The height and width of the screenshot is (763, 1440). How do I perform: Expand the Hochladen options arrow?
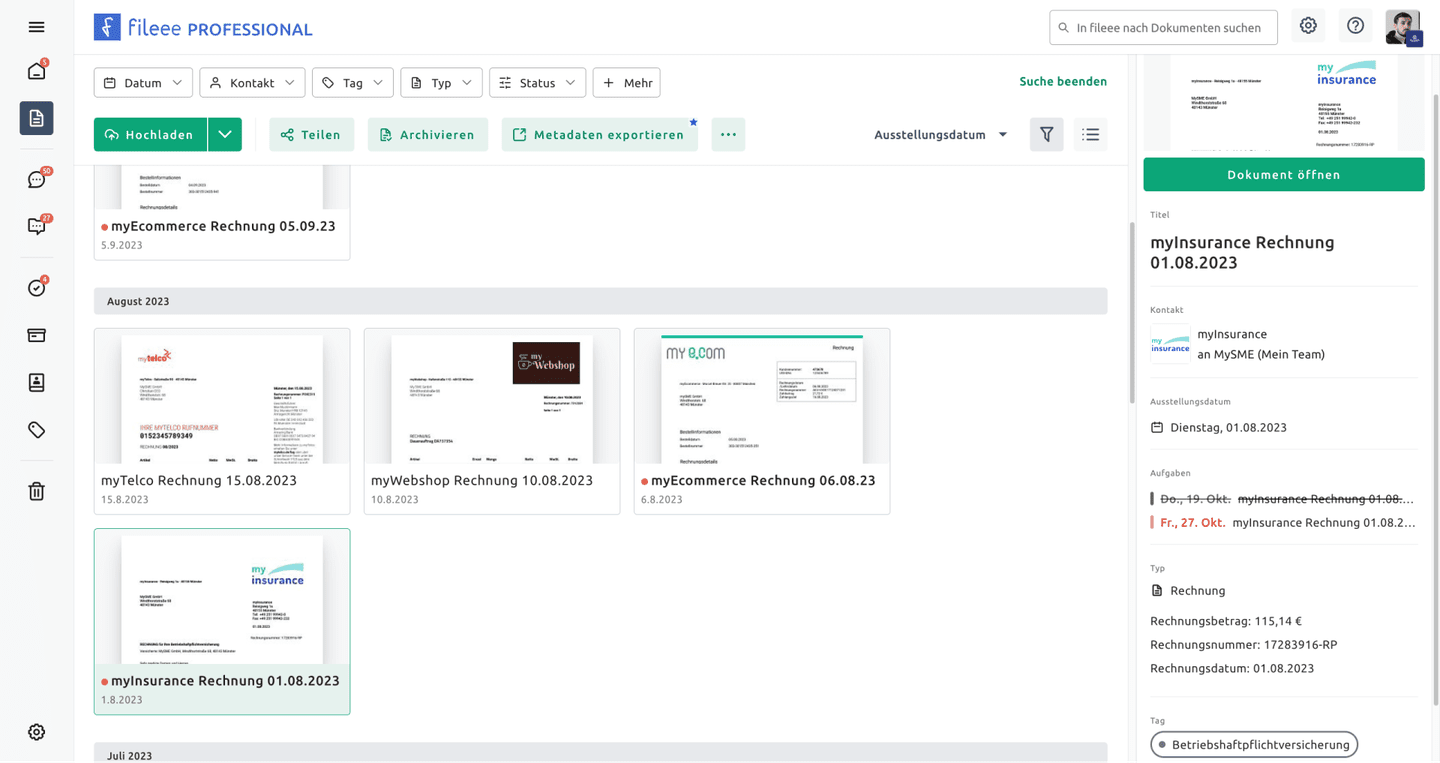(225, 135)
